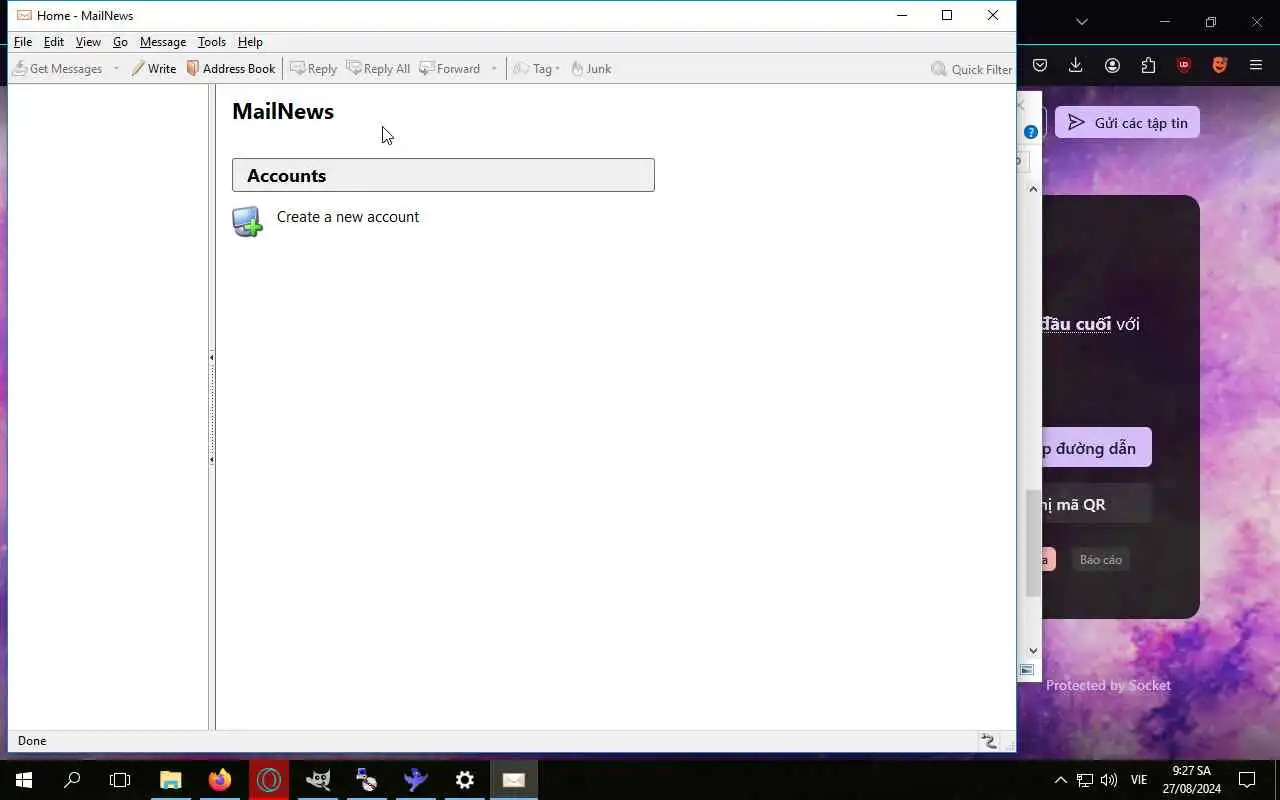Open the Go menu
Viewport: 1280px width, 800px height.
point(120,42)
